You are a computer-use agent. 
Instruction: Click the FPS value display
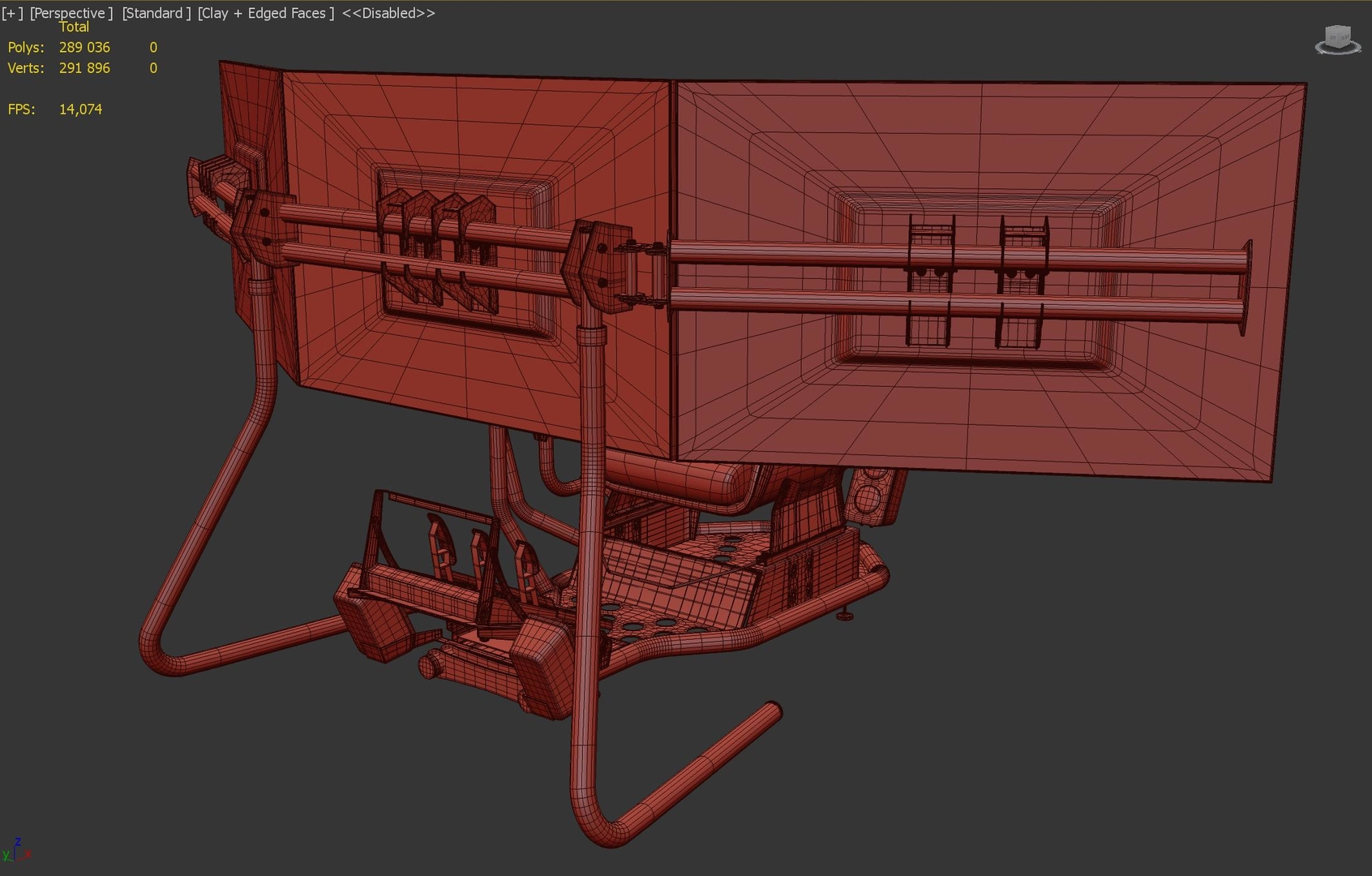(80, 109)
